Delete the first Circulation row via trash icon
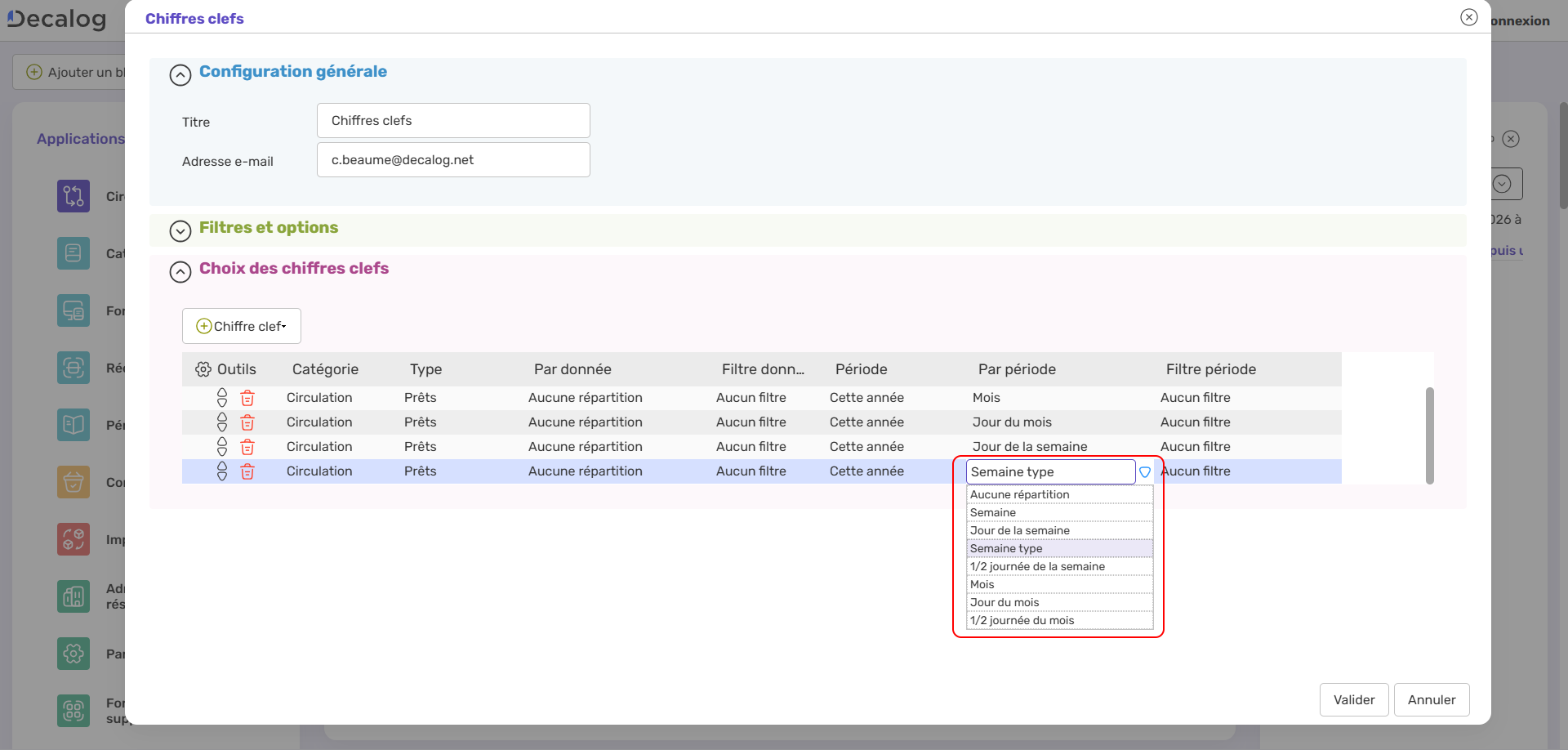Image resolution: width=1568 pixels, height=750 pixels. pos(247,398)
